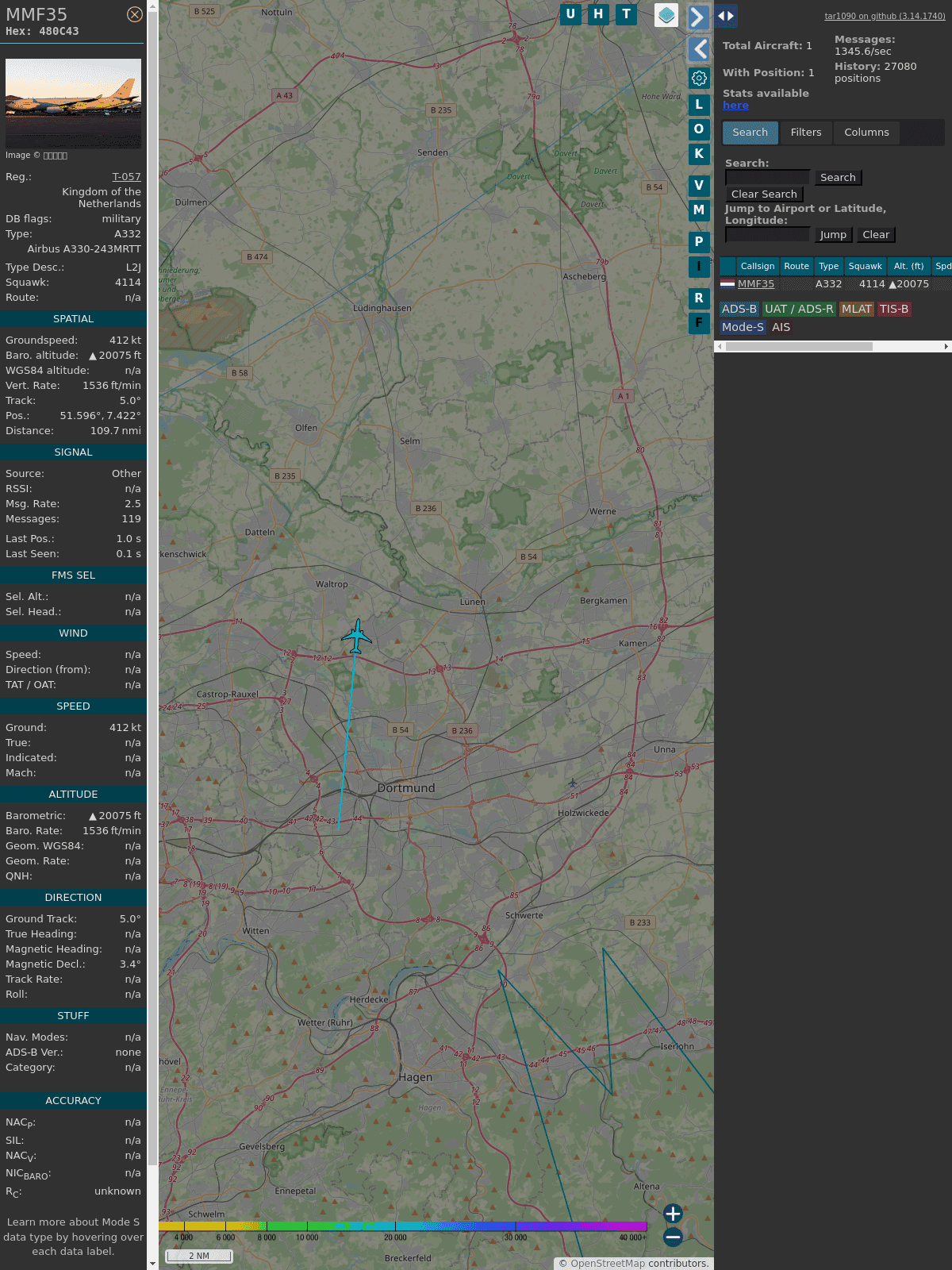The width and height of the screenshot is (952, 1270).
Task: Click the table horizontal scrollbar
Action: point(799,347)
